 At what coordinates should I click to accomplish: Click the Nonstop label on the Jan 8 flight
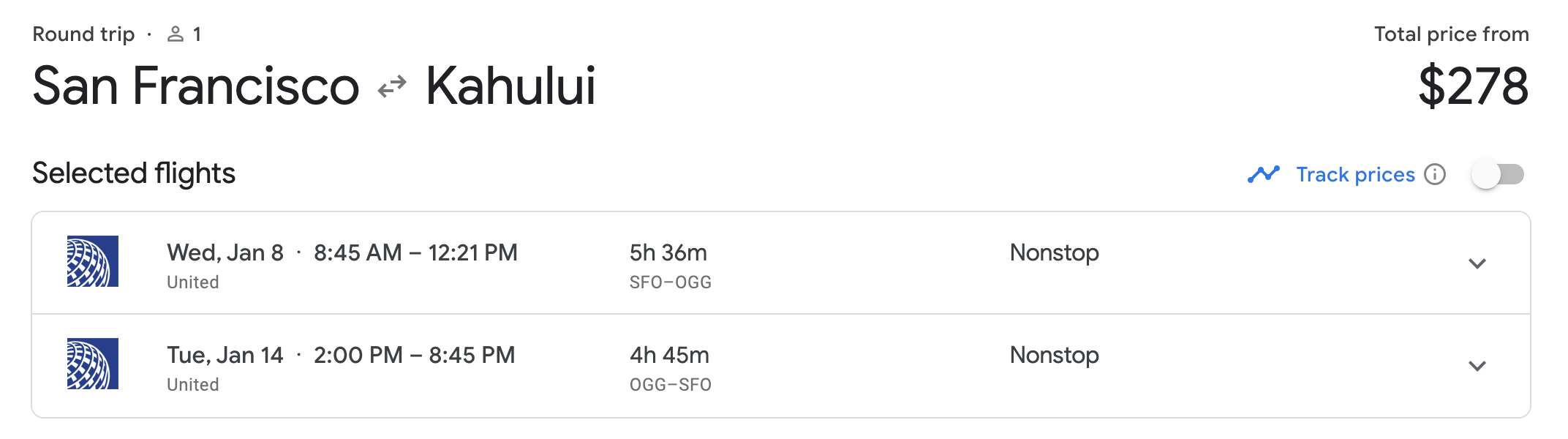click(x=1053, y=252)
